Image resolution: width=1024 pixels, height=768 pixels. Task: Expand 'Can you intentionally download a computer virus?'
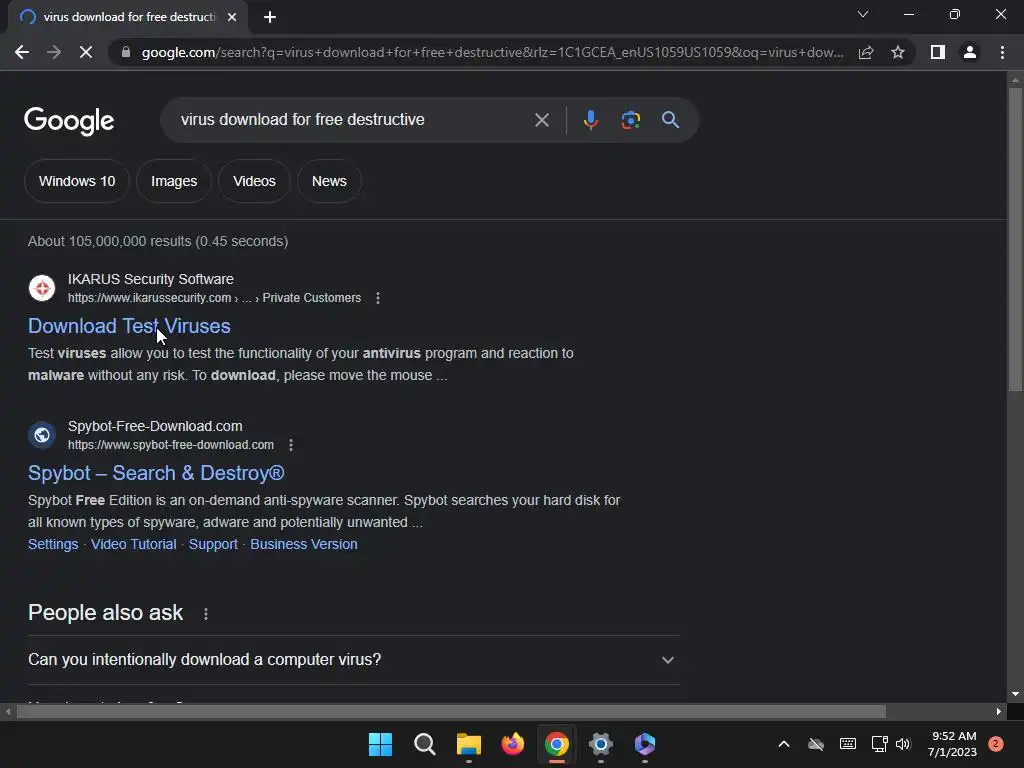353,660
